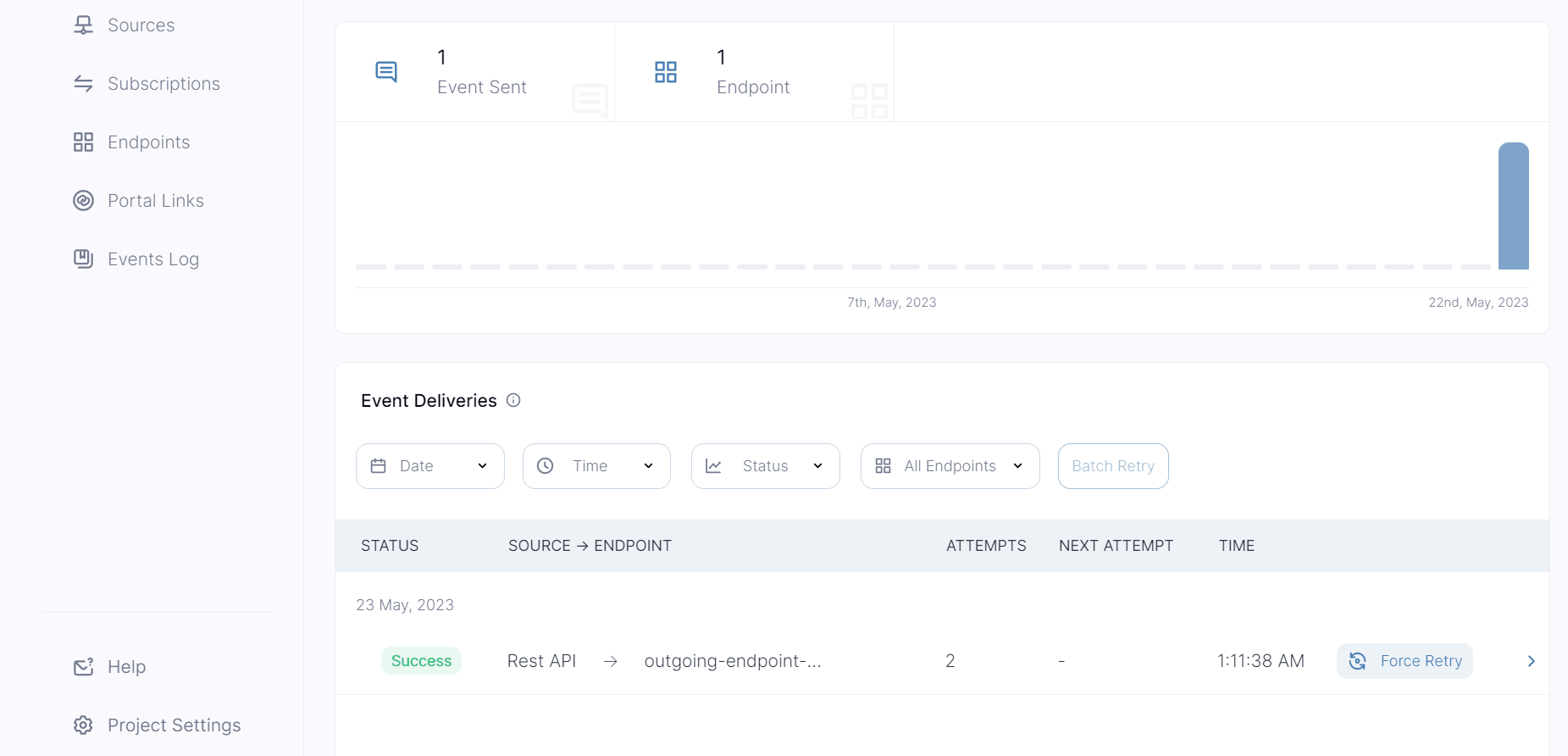Click the Success status badge

point(421,661)
